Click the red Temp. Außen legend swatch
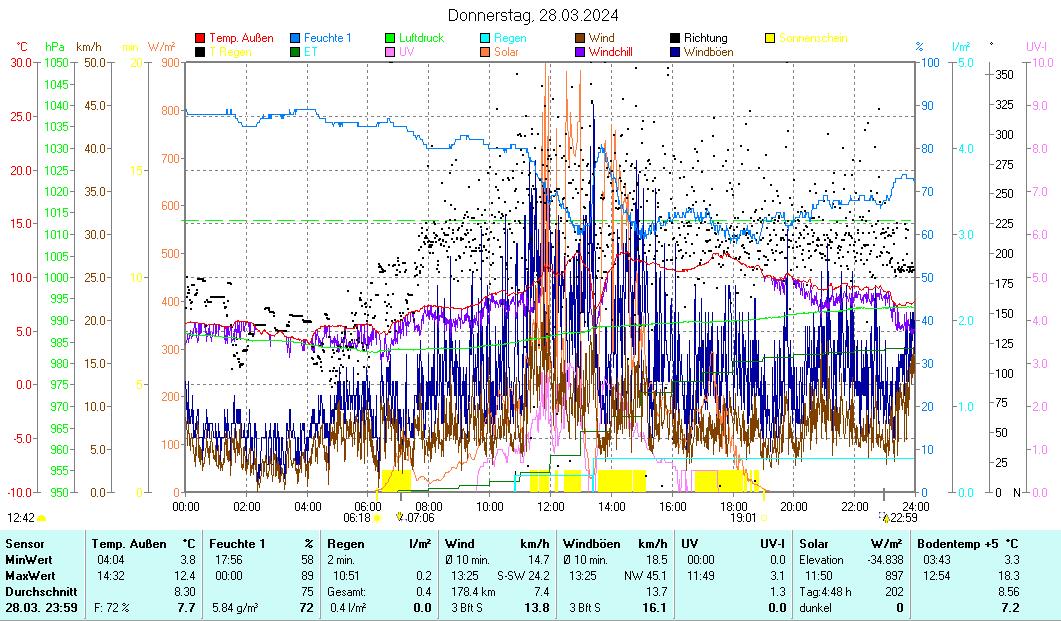The height and width of the screenshot is (621, 1061). [x=201, y=38]
